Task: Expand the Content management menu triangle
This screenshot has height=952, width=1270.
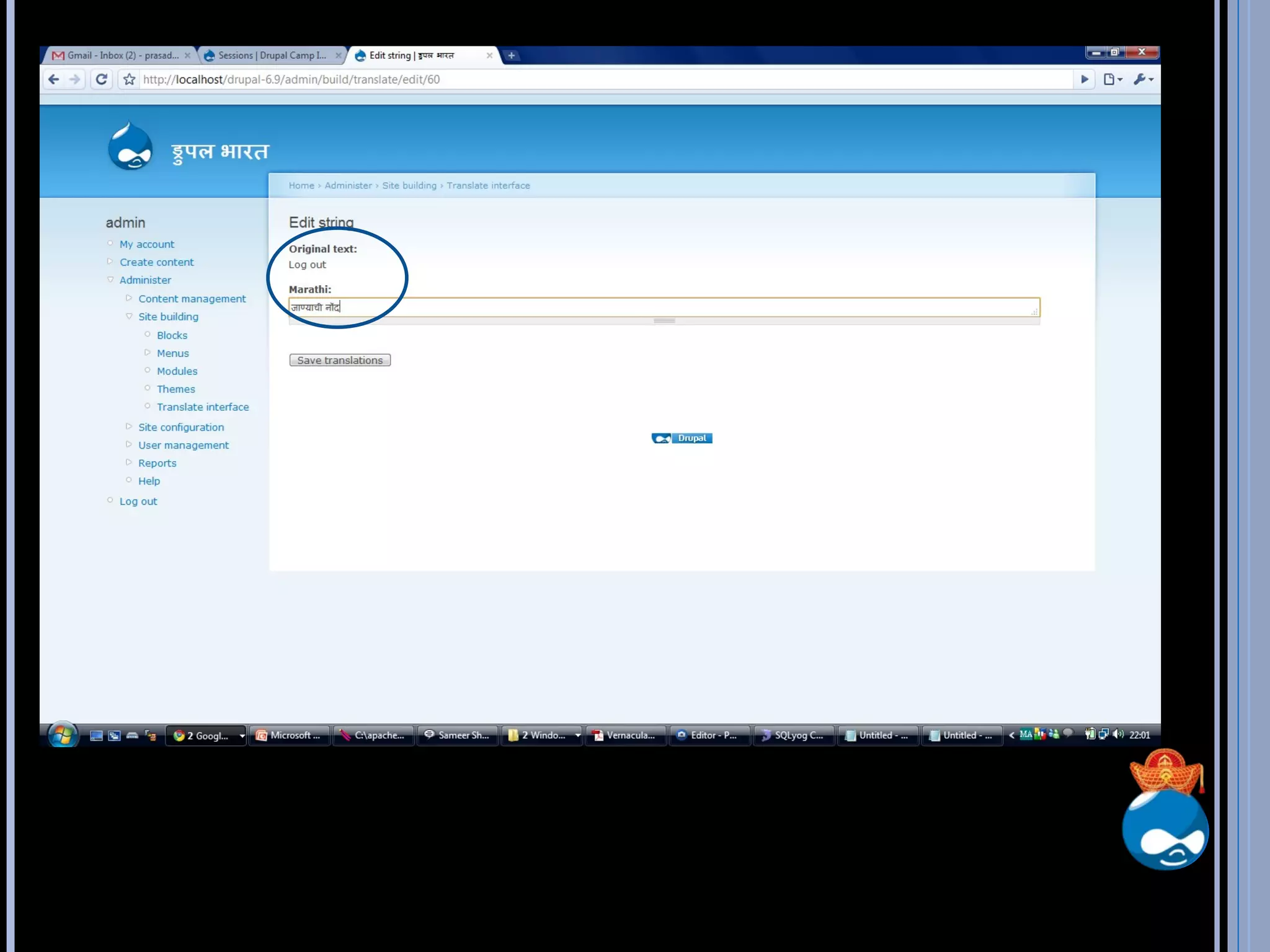Action: pyautogui.click(x=129, y=298)
